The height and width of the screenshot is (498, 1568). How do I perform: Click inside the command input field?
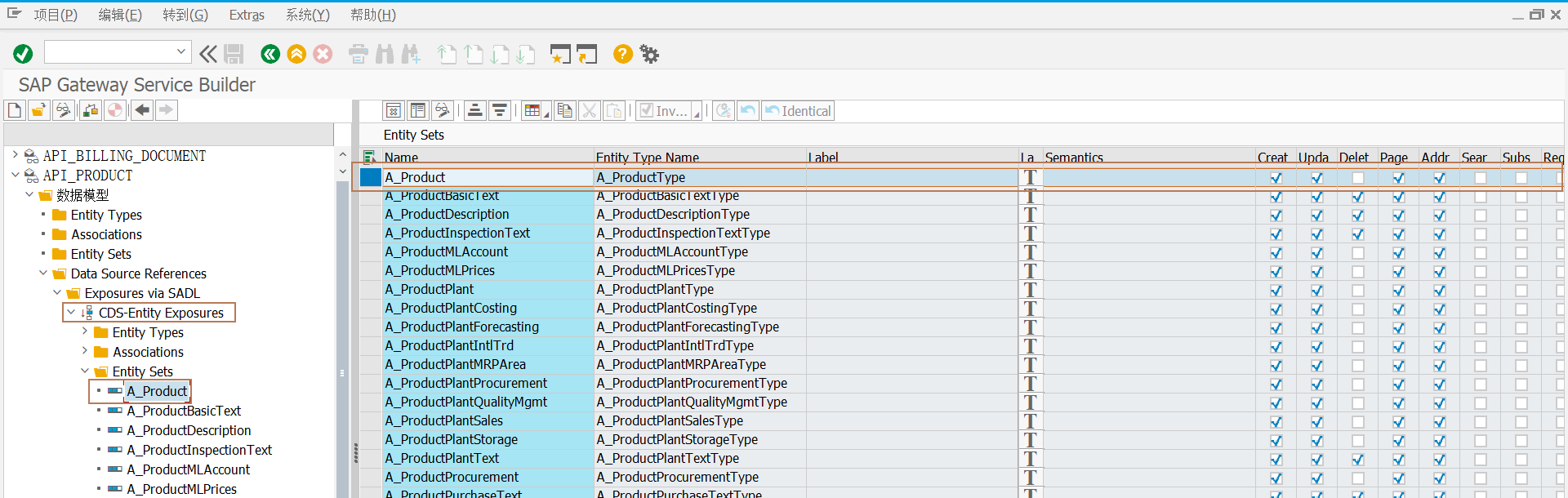(x=109, y=51)
